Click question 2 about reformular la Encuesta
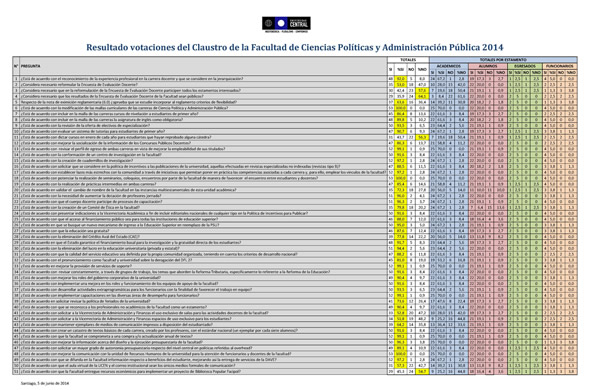Image resolution: width=590 pixels, height=390 pixels. (x=79, y=85)
